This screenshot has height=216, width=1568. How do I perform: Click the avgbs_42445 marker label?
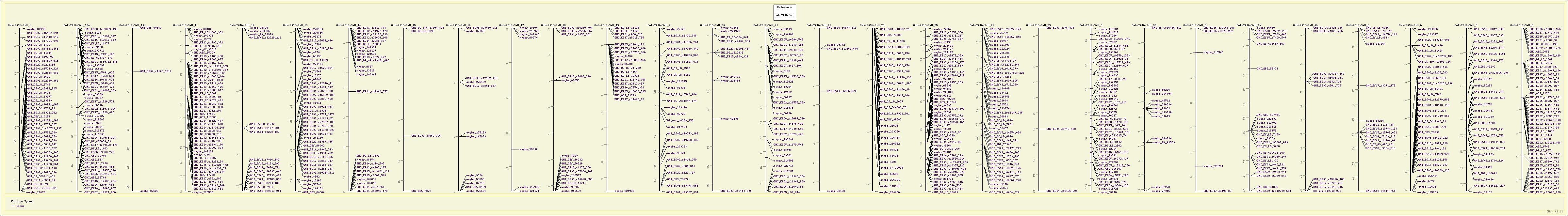730,119
